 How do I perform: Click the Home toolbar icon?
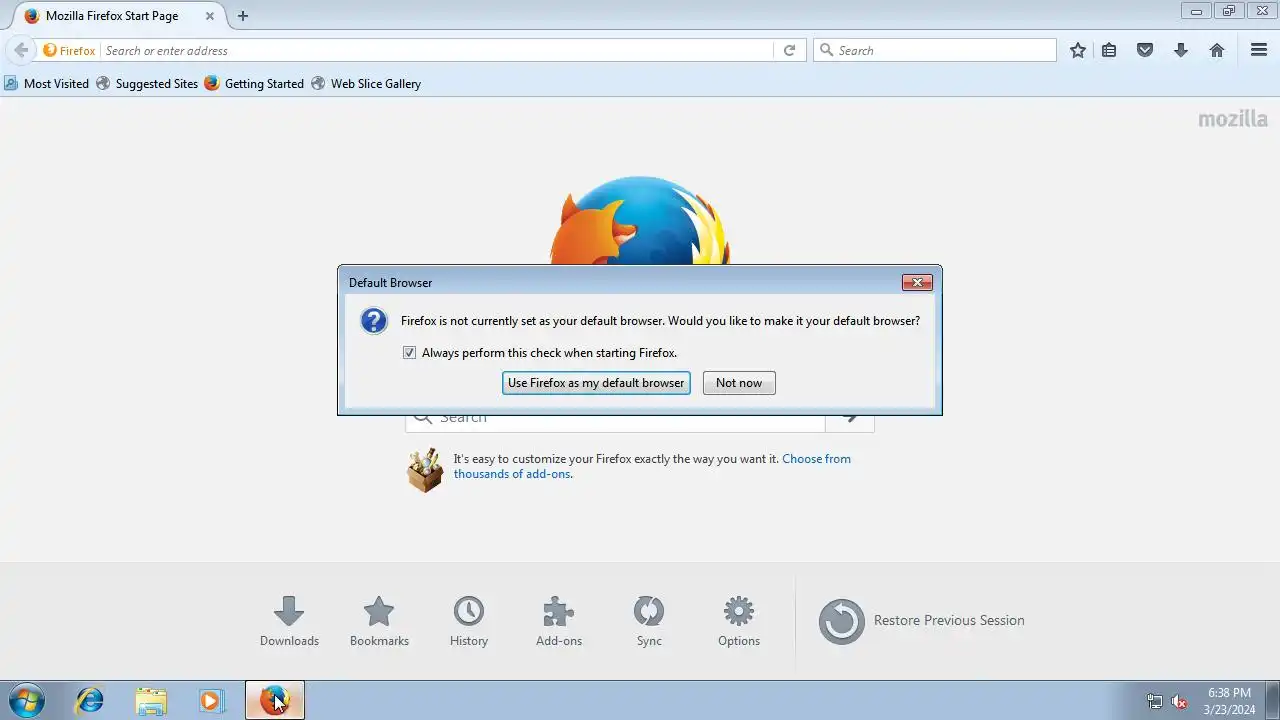(x=1217, y=50)
